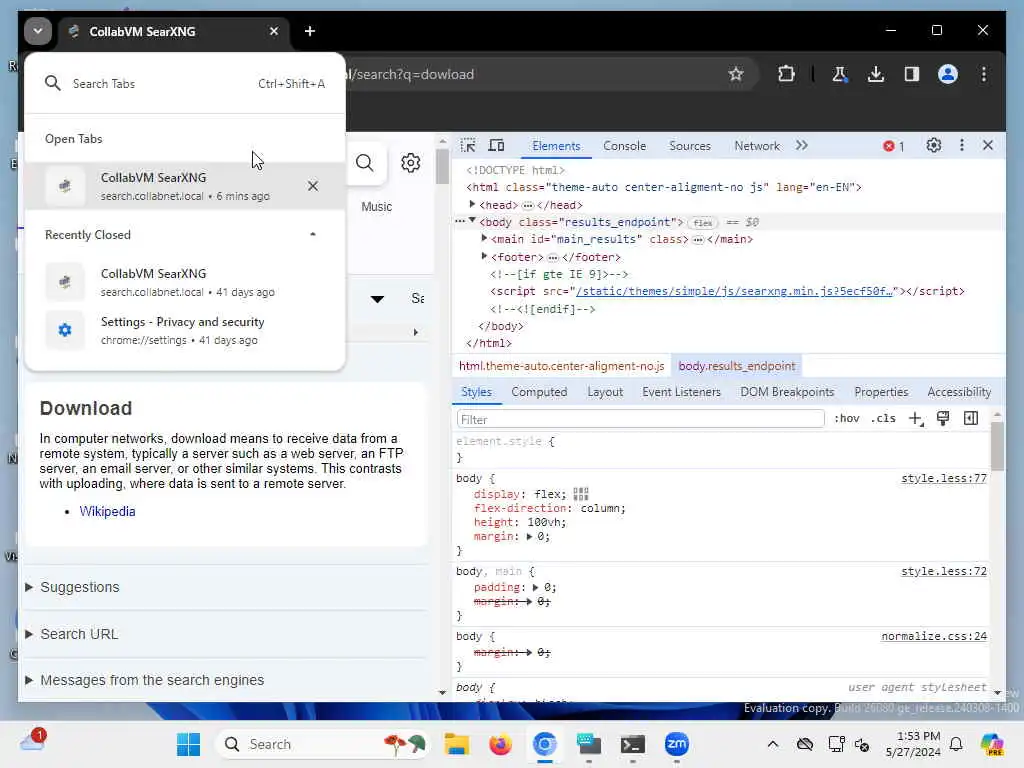Open the Extensions puzzle icon
The height and width of the screenshot is (768, 1024).
(x=786, y=74)
